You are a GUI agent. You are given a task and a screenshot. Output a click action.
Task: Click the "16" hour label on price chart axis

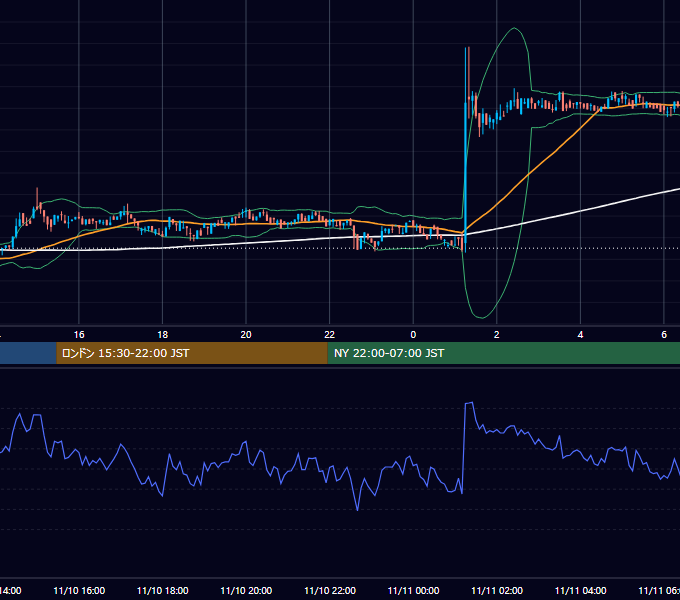(79, 335)
